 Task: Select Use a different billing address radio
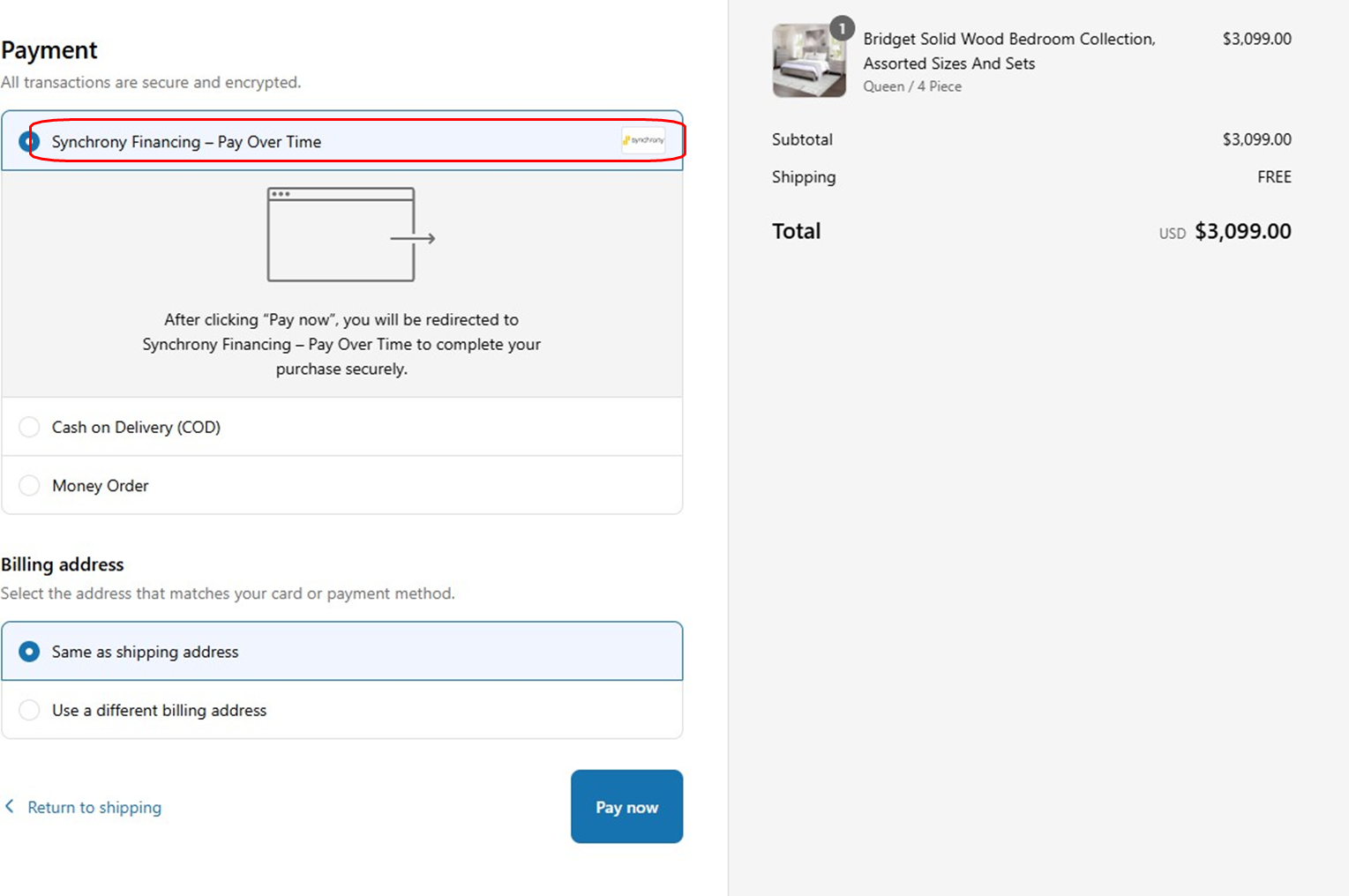(29, 710)
